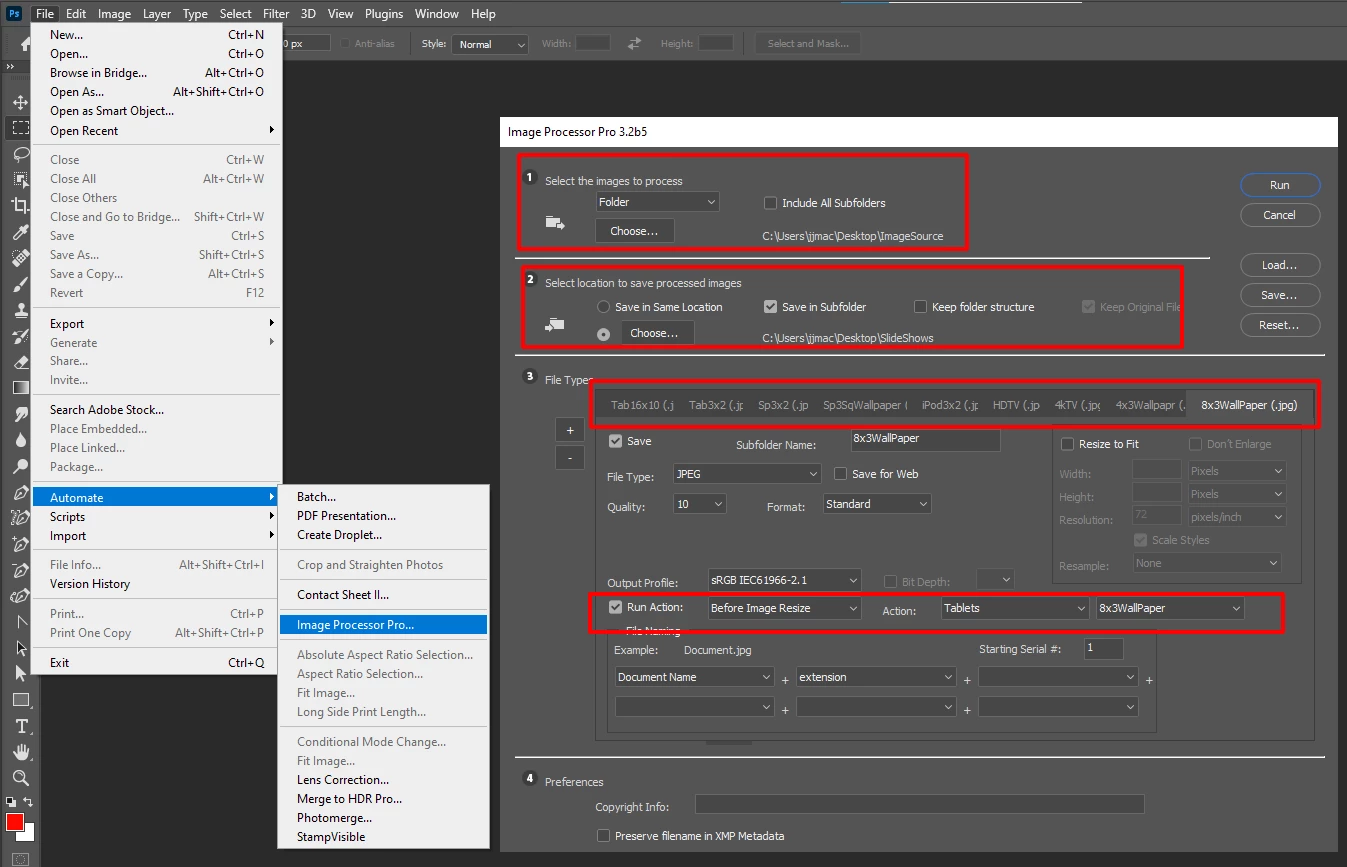Click the destination folder icon in section 2

[x=555, y=325]
